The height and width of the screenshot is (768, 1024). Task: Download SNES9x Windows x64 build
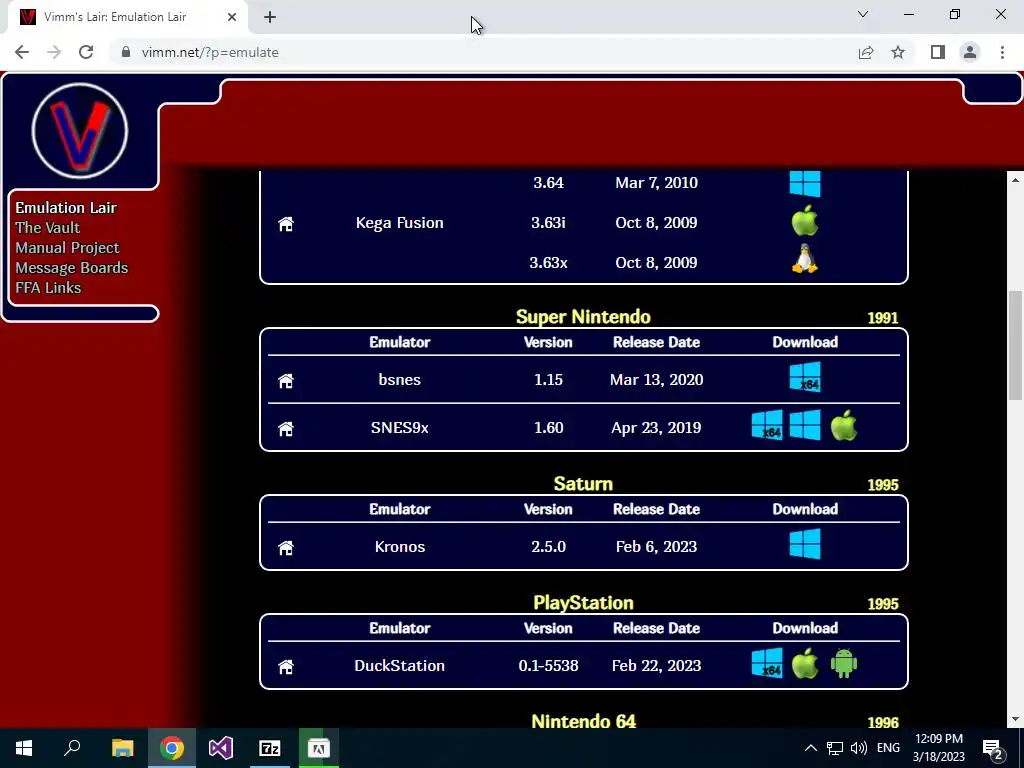tap(767, 425)
